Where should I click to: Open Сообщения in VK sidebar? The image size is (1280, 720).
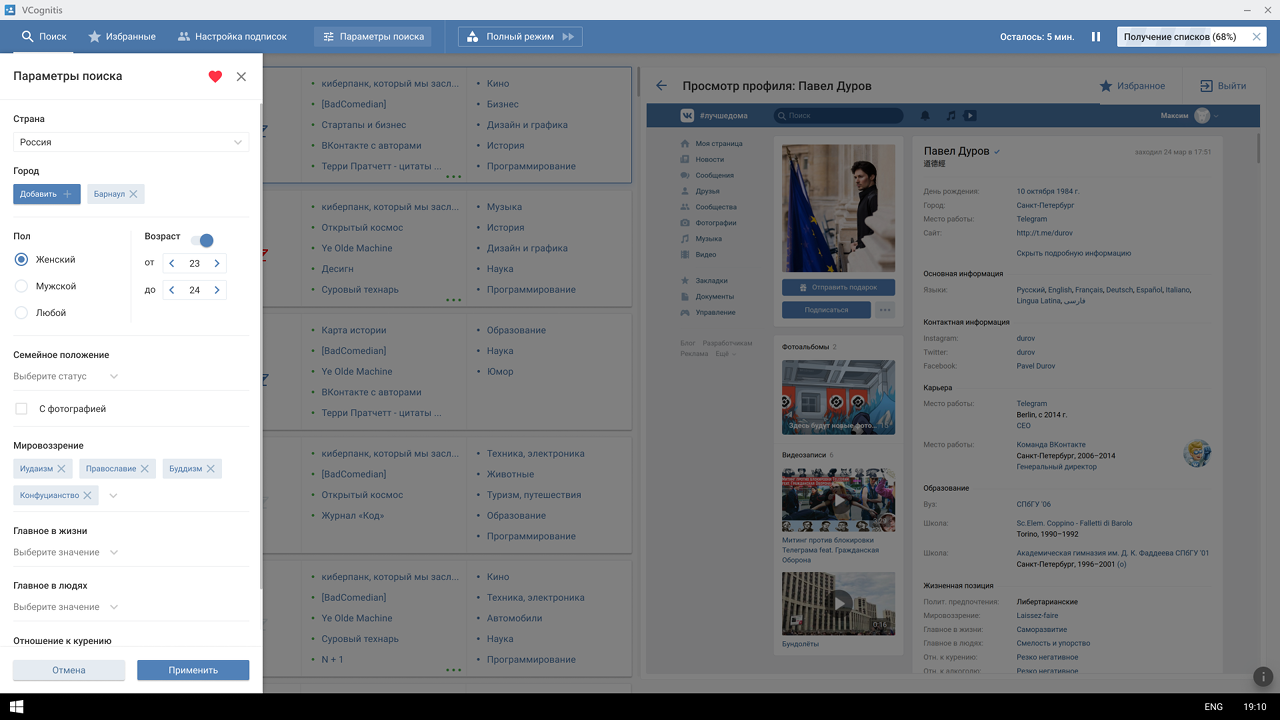pos(714,175)
